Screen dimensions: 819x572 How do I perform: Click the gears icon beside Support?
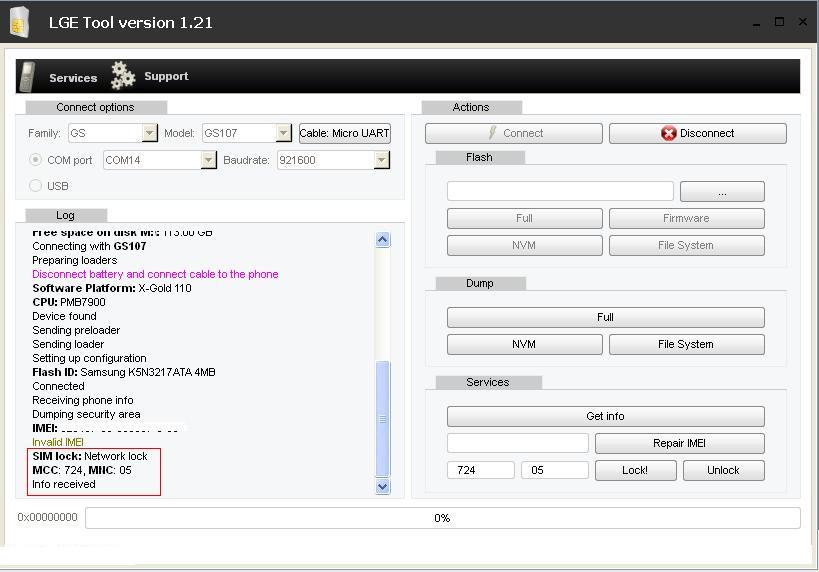[x=123, y=76]
